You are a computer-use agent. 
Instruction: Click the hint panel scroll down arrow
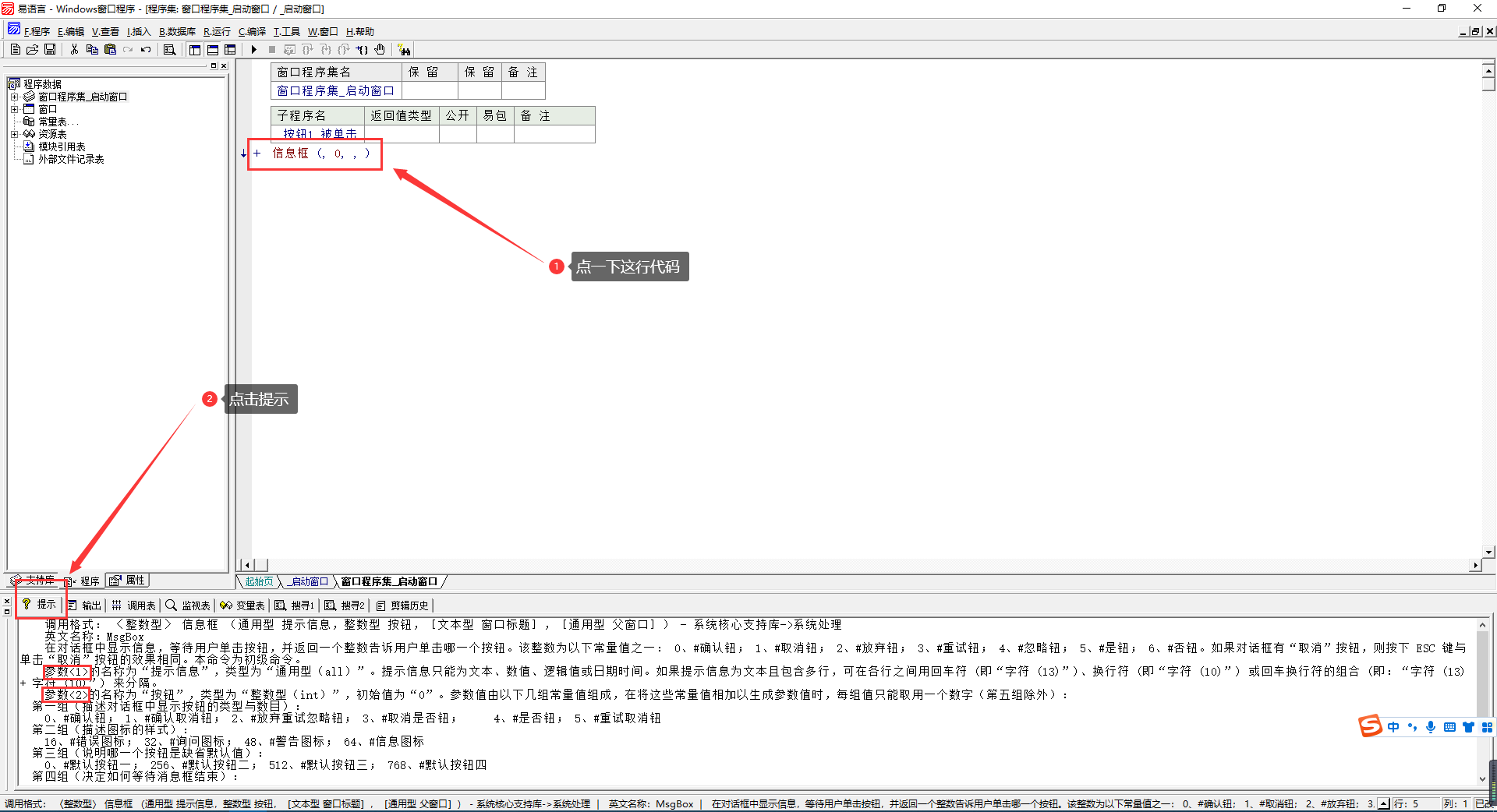click(1483, 778)
